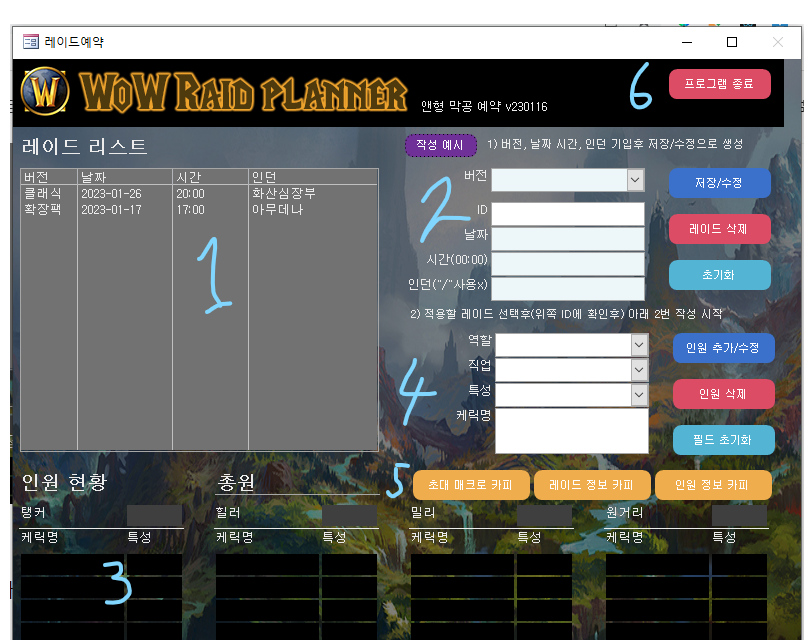The width and height of the screenshot is (810, 640).
Task: Click the date 2023-01-26
Action: (x=111, y=194)
